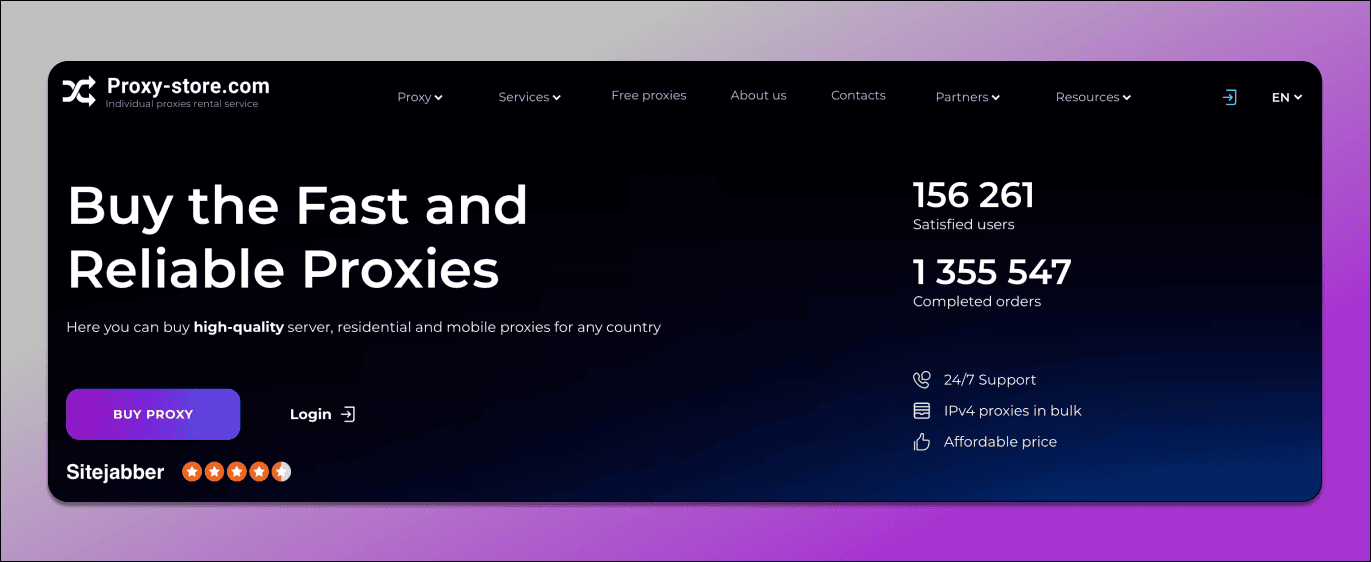Click the IPv4 proxies in bulk text
The image size is (1371, 562).
(1013, 411)
